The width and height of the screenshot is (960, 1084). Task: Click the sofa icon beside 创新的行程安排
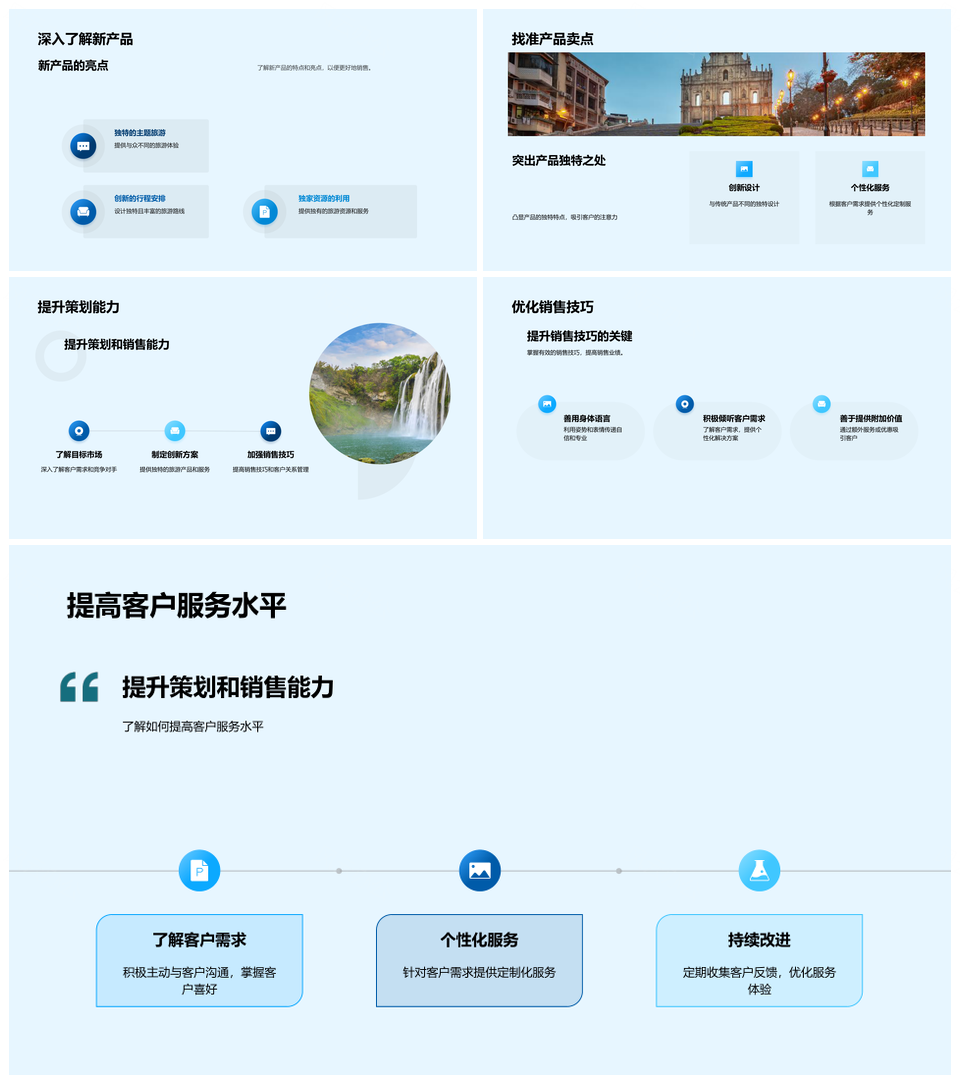click(x=83, y=211)
